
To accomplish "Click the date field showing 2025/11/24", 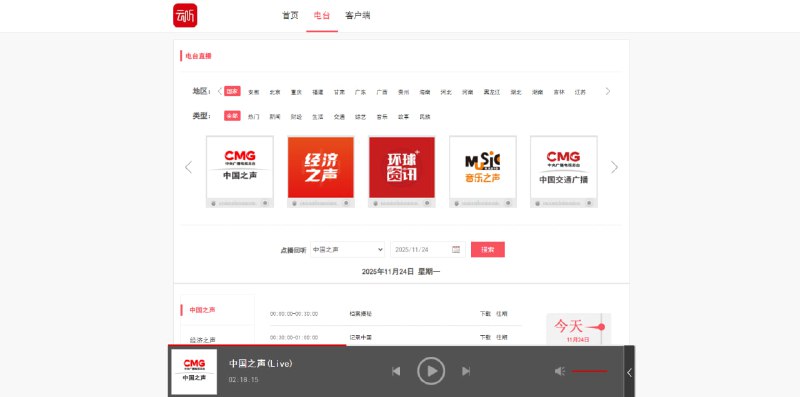I will [428, 250].
